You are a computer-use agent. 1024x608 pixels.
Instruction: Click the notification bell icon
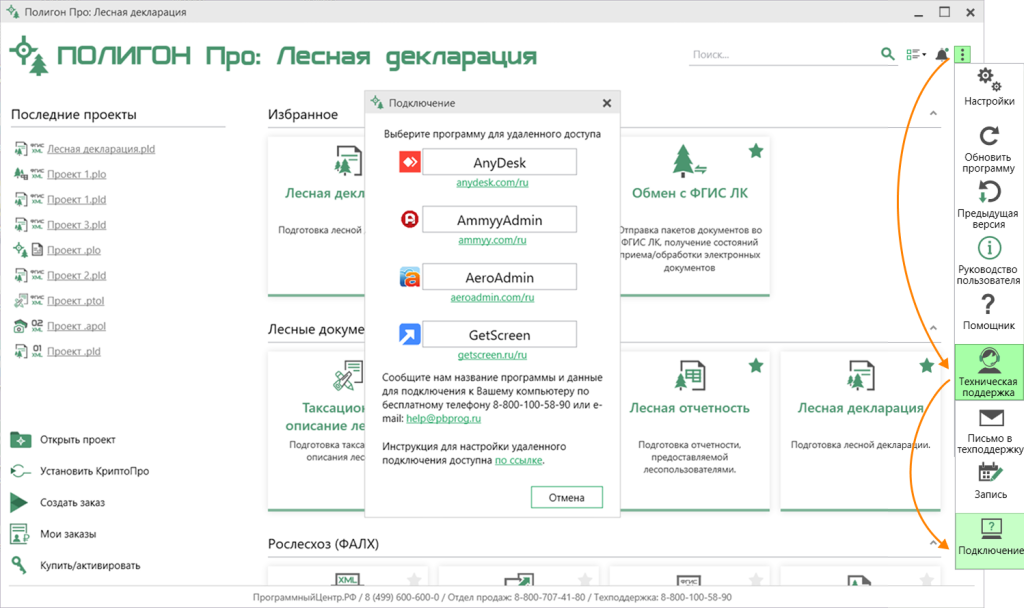[941, 54]
